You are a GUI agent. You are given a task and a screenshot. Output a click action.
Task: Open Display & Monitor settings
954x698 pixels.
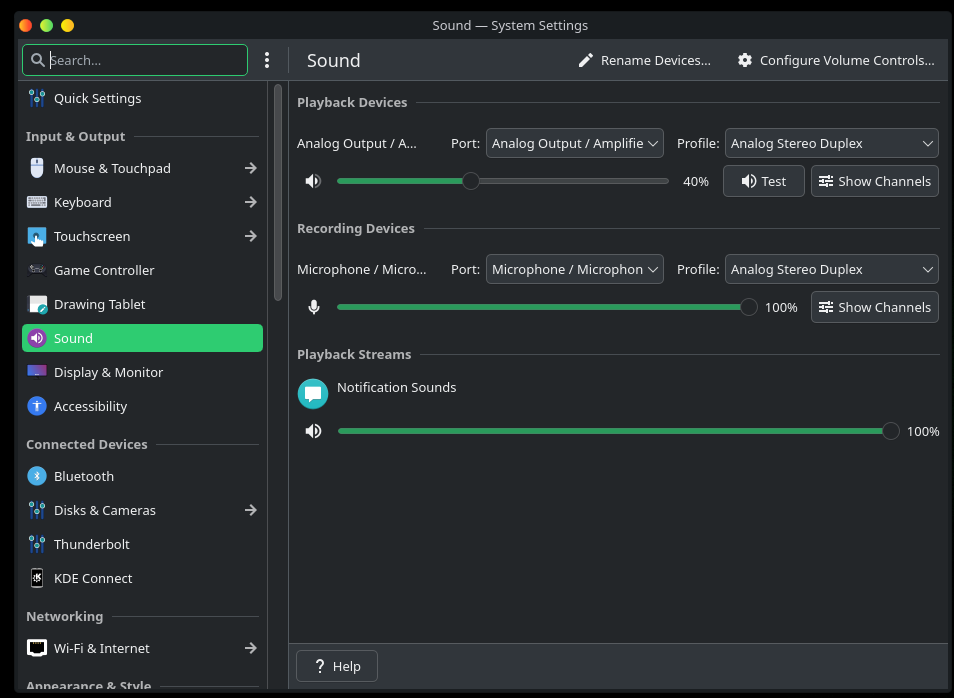(x=108, y=372)
